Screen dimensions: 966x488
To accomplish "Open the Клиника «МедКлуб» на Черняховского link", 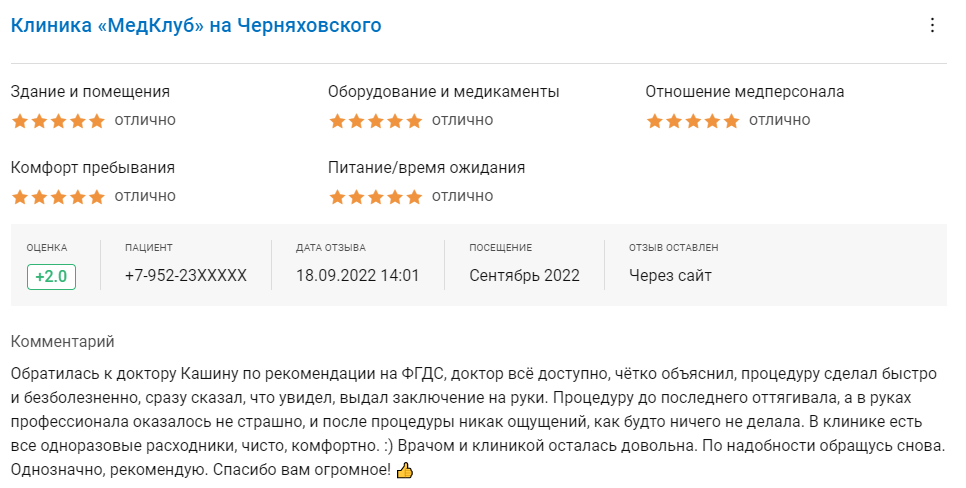I will 196,25.
